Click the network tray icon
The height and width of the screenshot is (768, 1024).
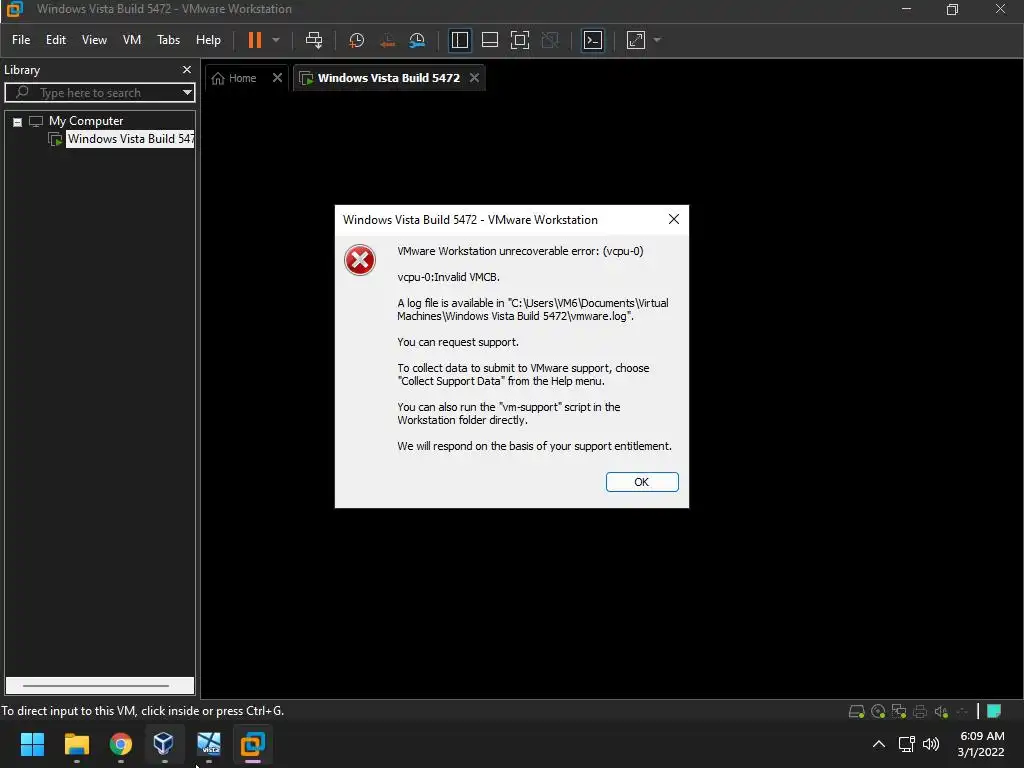906,744
